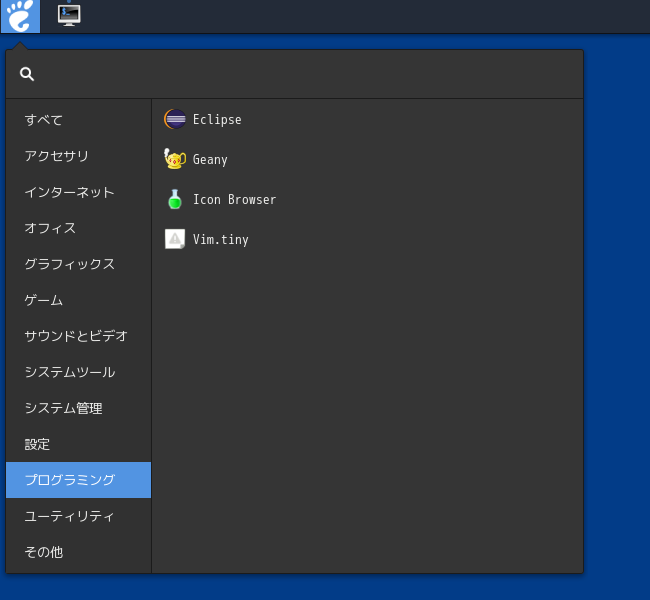Start Vim.tiny via its label
Viewport: 650px width, 600px height.
[x=221, y=240]
